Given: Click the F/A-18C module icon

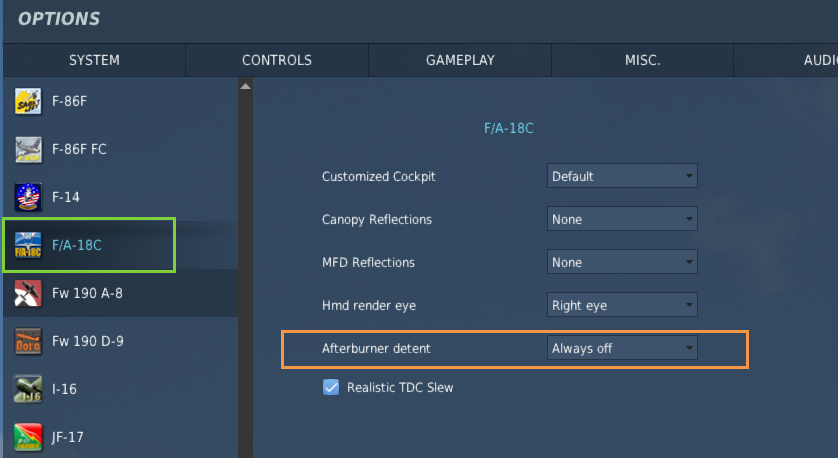Looking at the screenshot, I should (x=28, y=245).
